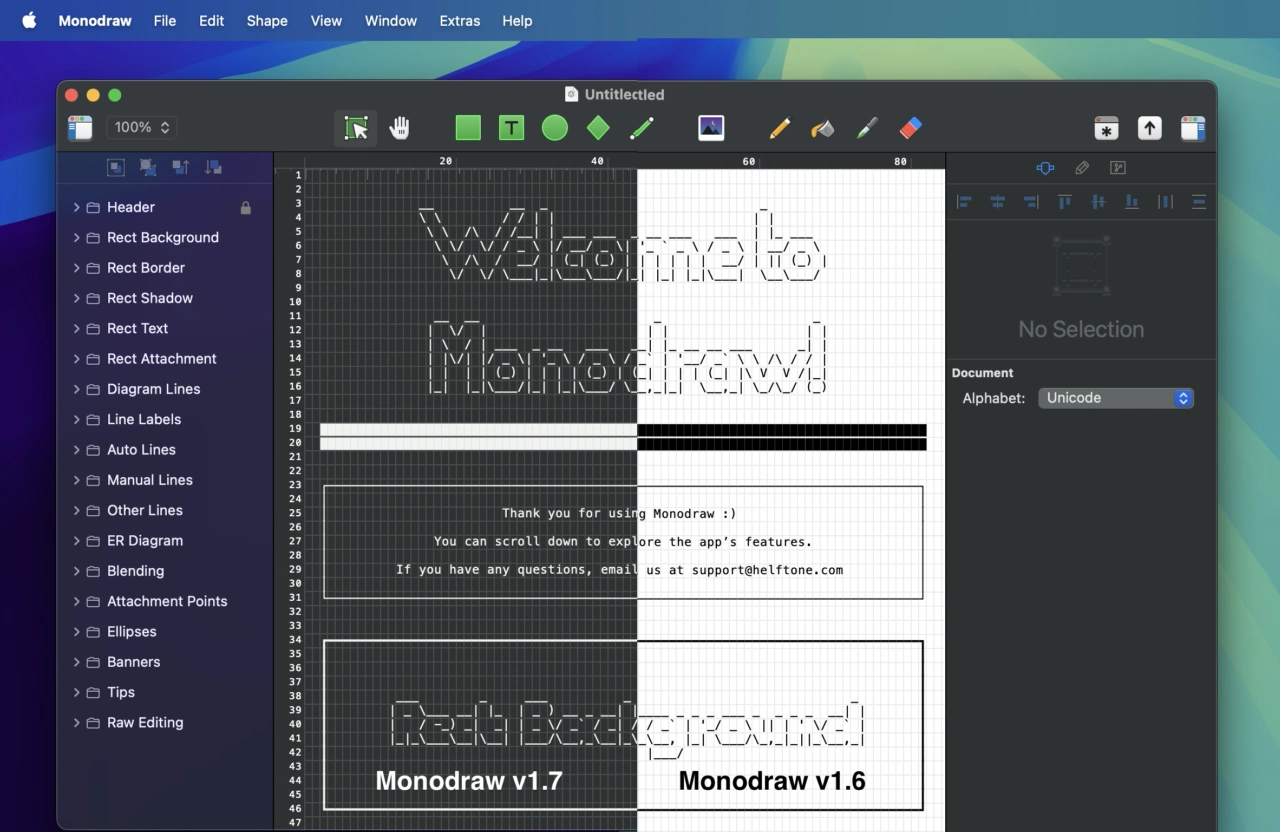
Task: Choose the Eraser tool
Action: pyautogui.click(x=910, y=128)
